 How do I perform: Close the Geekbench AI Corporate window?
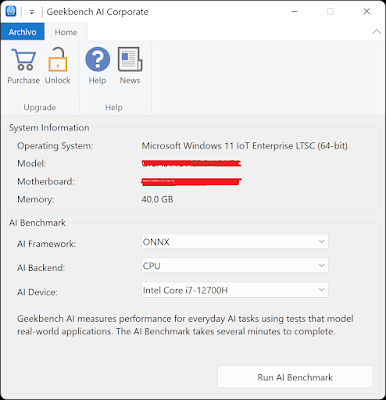(367, 12)
